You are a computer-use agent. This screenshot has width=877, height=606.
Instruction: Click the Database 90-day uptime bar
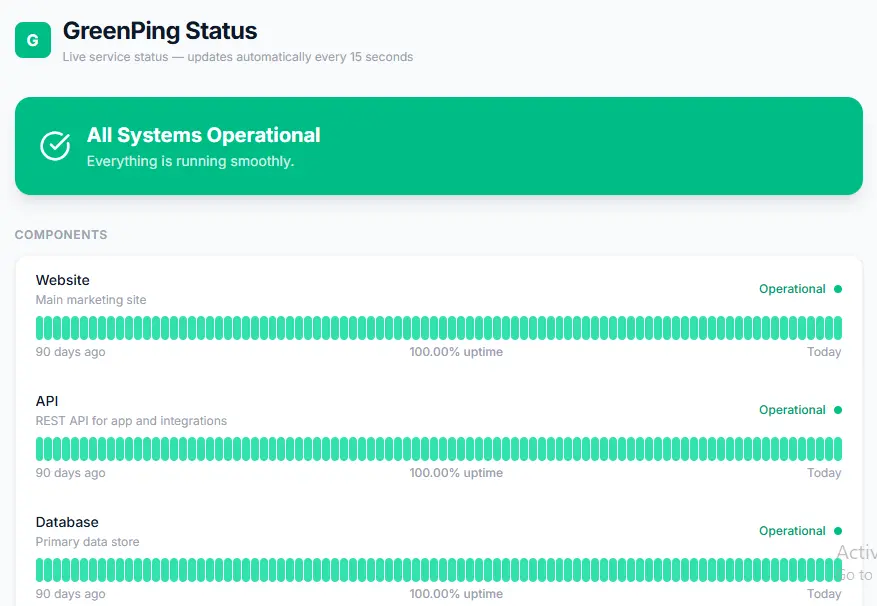pos(438,570)
